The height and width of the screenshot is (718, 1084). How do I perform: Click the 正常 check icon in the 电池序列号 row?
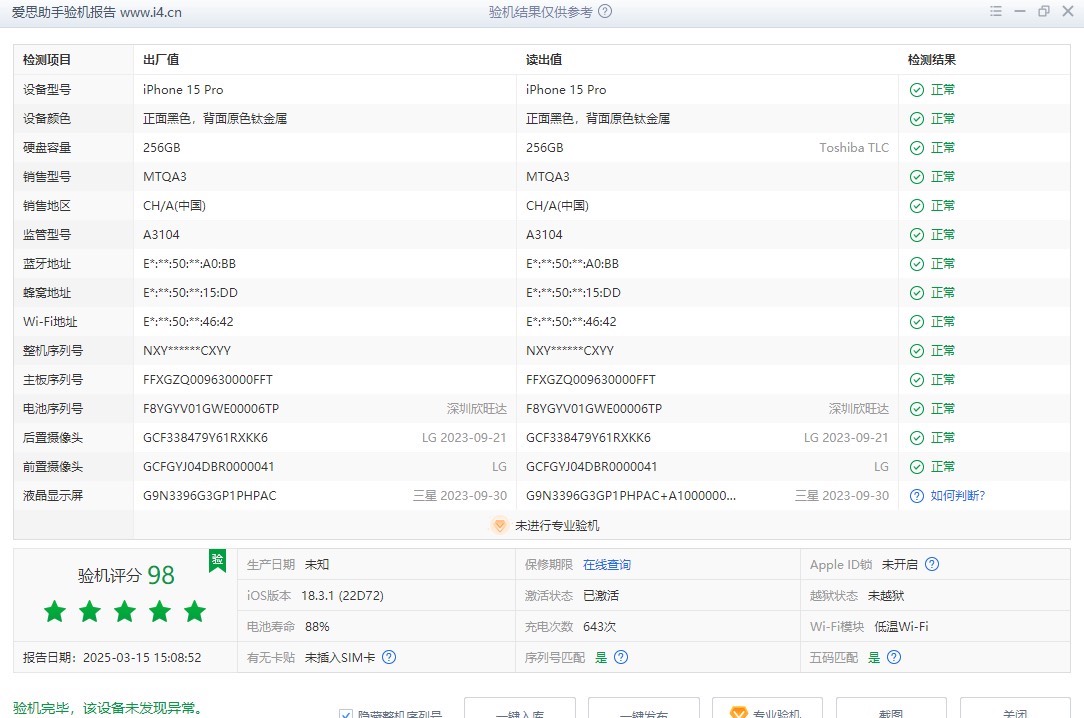[917, 409]
